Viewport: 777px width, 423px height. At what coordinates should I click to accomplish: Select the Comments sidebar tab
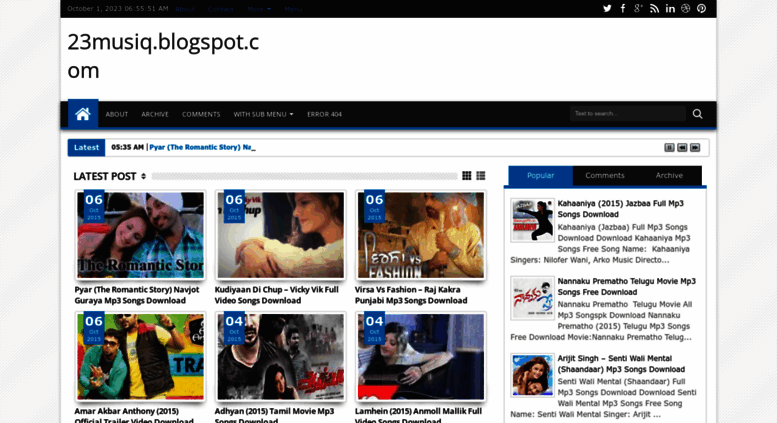pyautogui.click(x=605, y=176)
